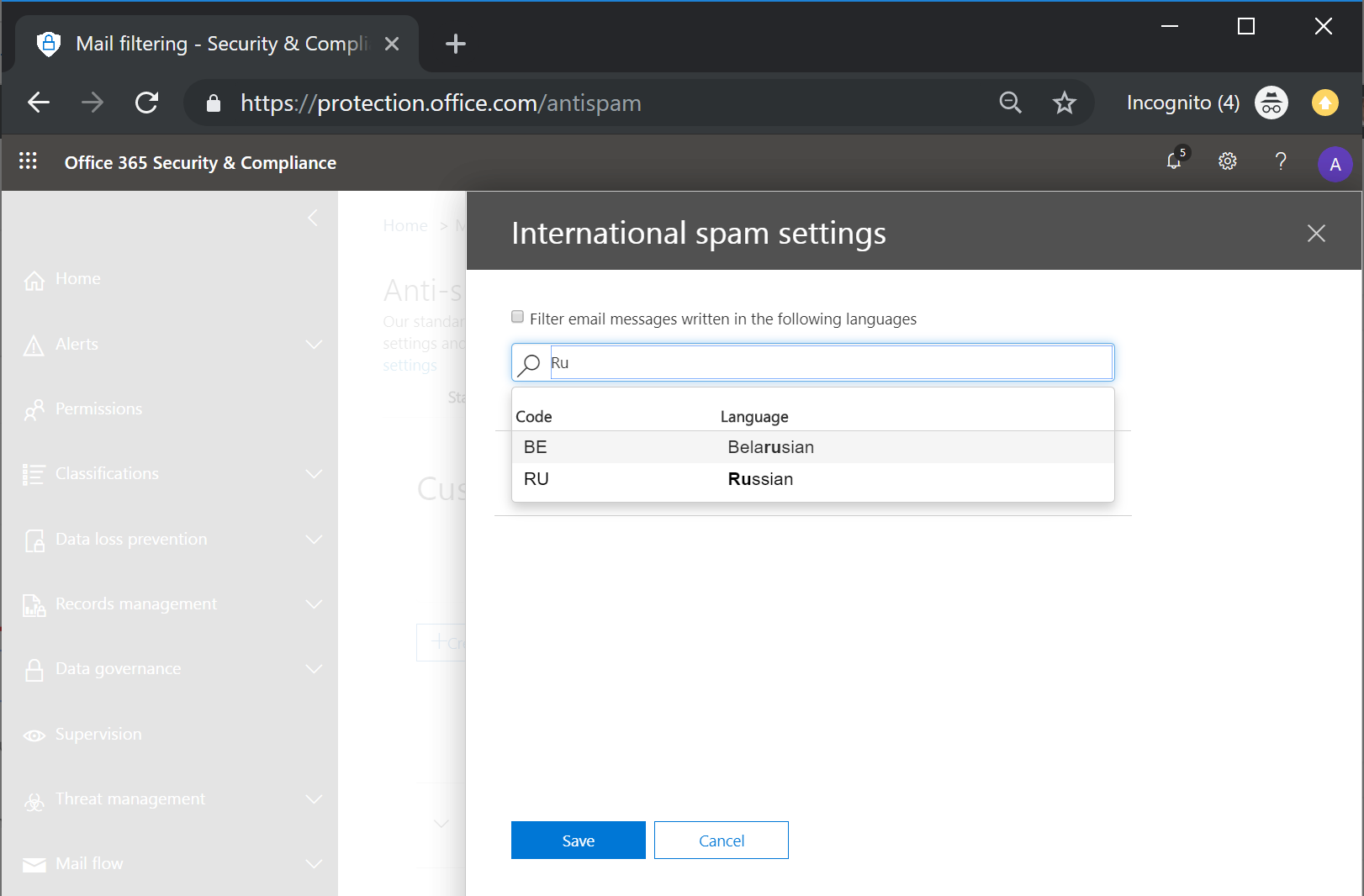Save the international spam settings
This screenshot has width=1364, height=896.
coord(579,840)
